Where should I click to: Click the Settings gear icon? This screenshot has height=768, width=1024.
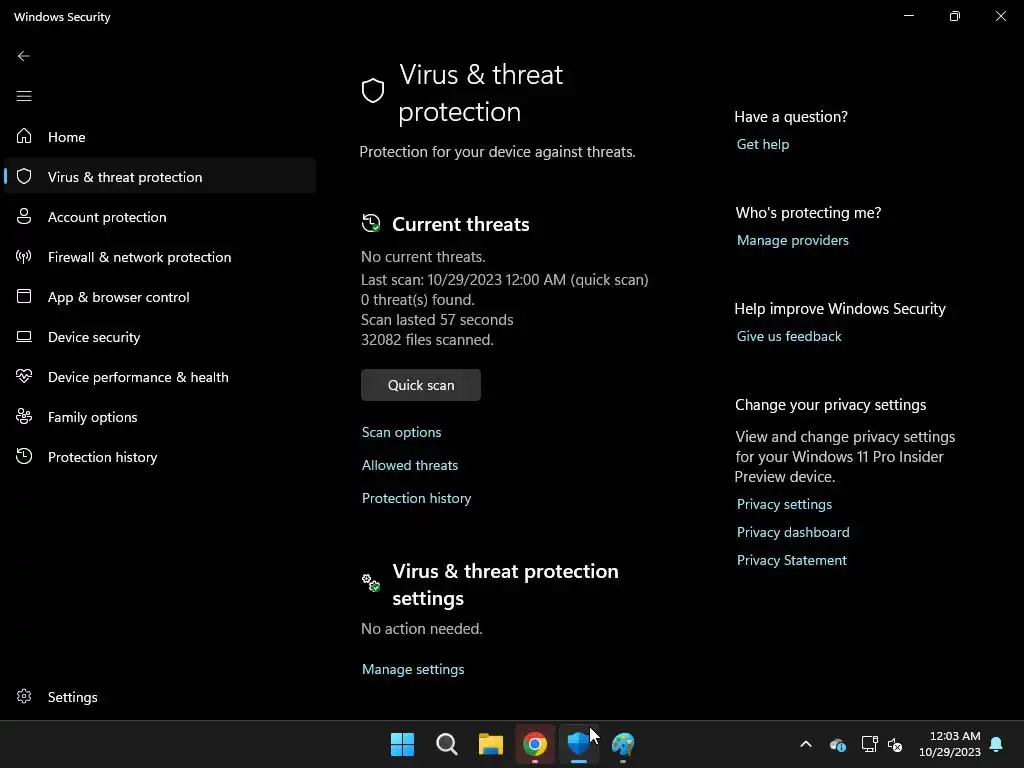click(x=24, y=696)
